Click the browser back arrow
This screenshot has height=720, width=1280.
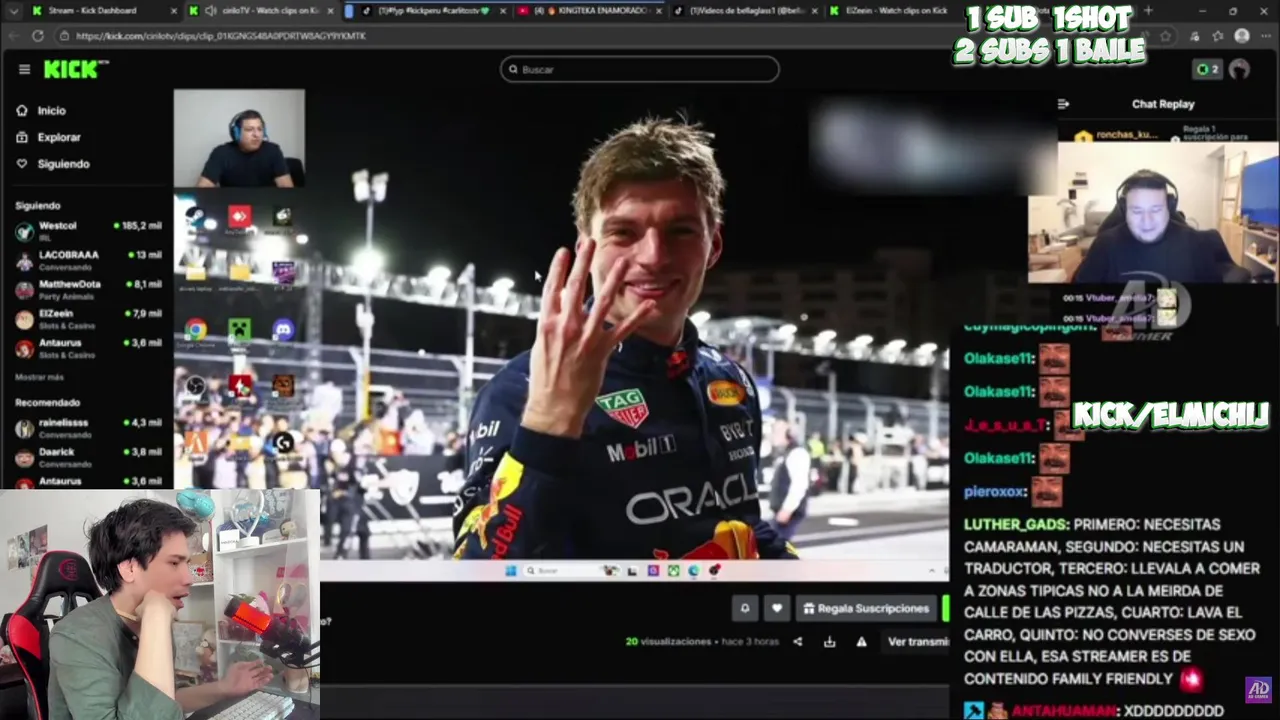[12, 35]
